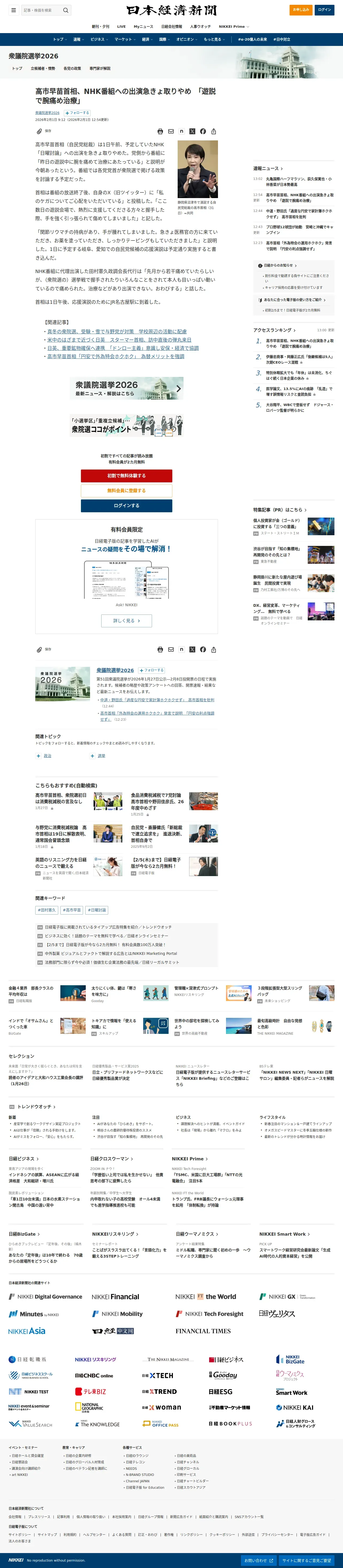Click the search magnifier icon

pos(66,10)
